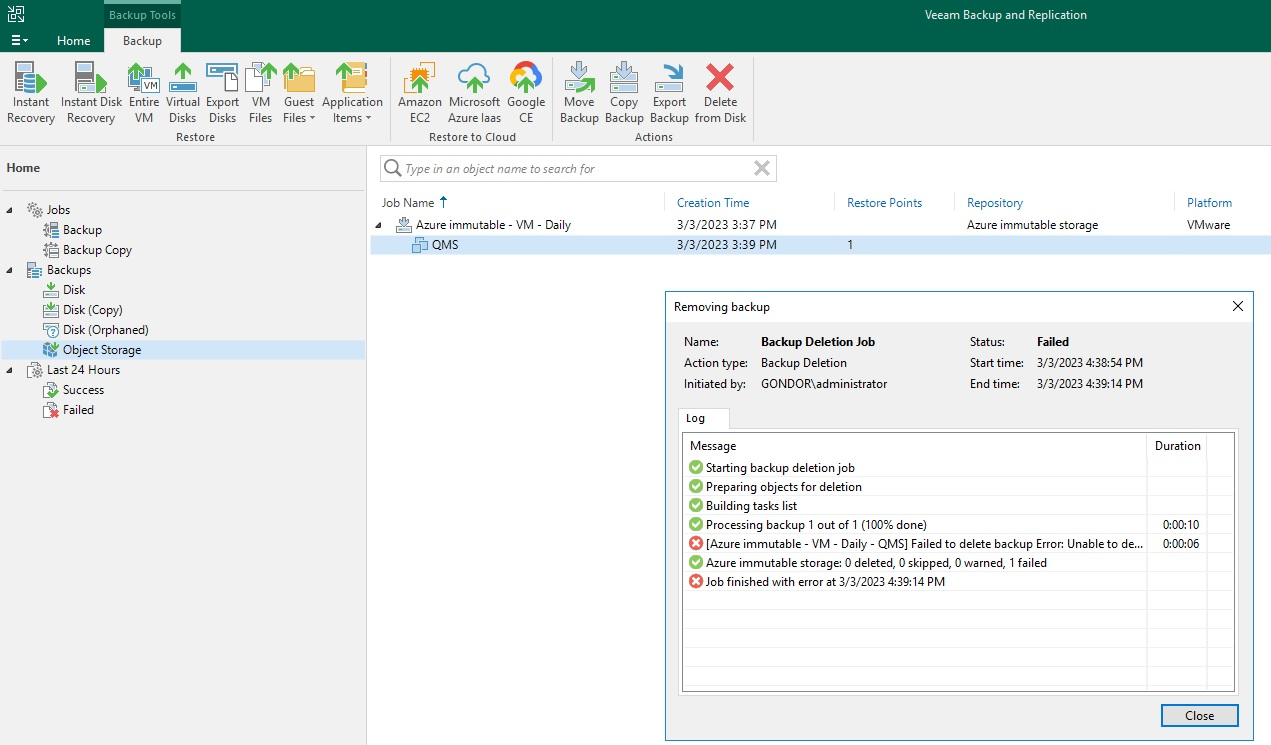Collapse the Last 24 Hours node

(x=11, y=370)
